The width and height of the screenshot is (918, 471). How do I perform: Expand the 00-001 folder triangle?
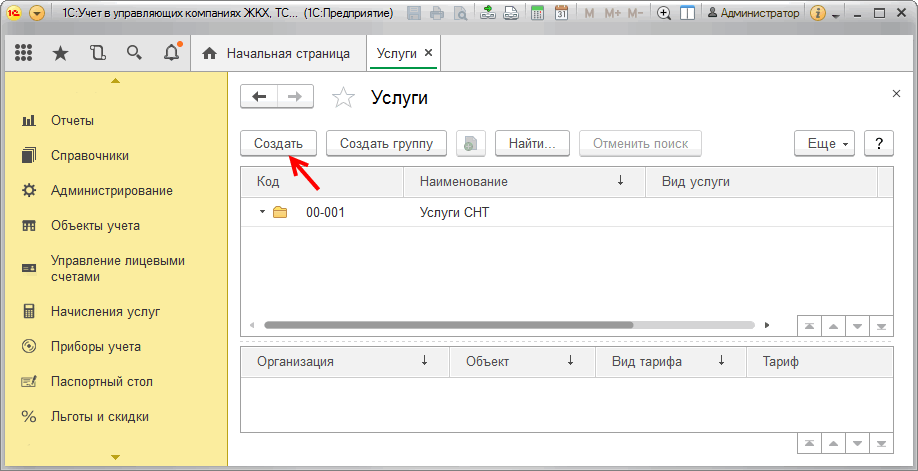(x=262, y=212)
